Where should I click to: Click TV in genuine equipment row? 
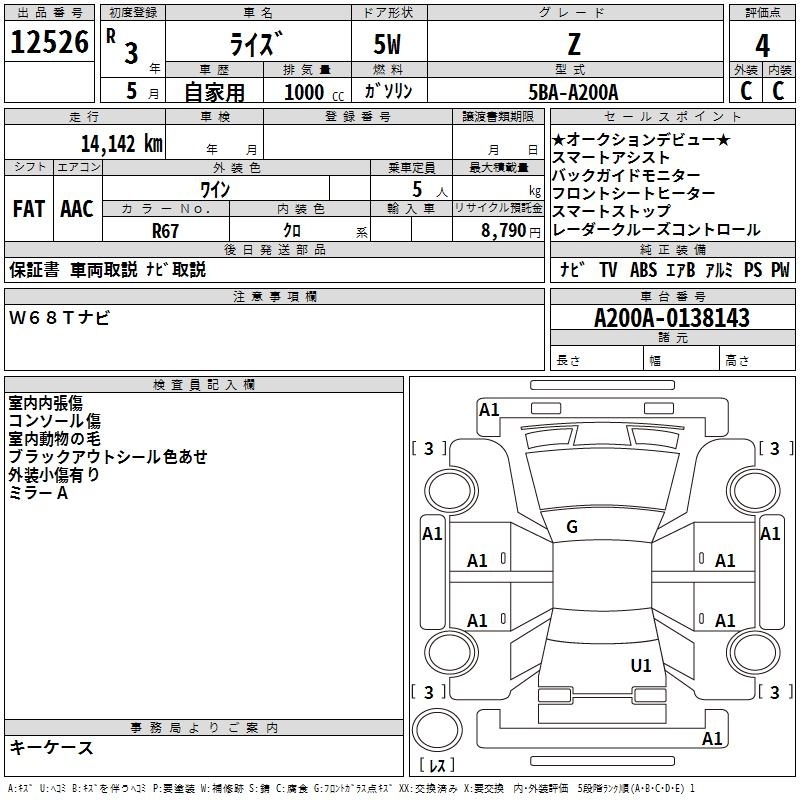pyautogui.click(x=608, y=270)
